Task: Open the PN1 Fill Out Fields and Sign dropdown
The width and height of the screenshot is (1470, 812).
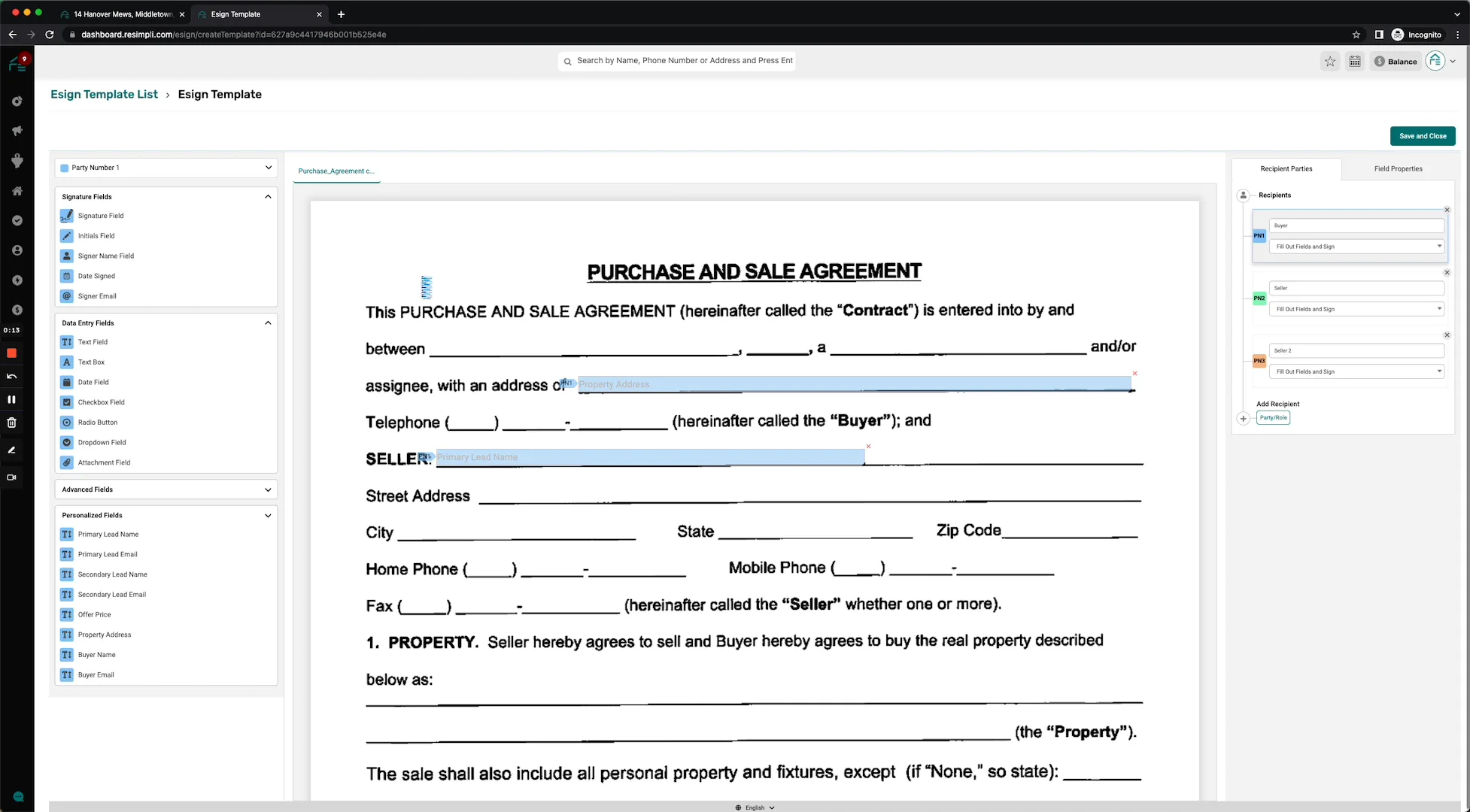Action: (1356, 246)
